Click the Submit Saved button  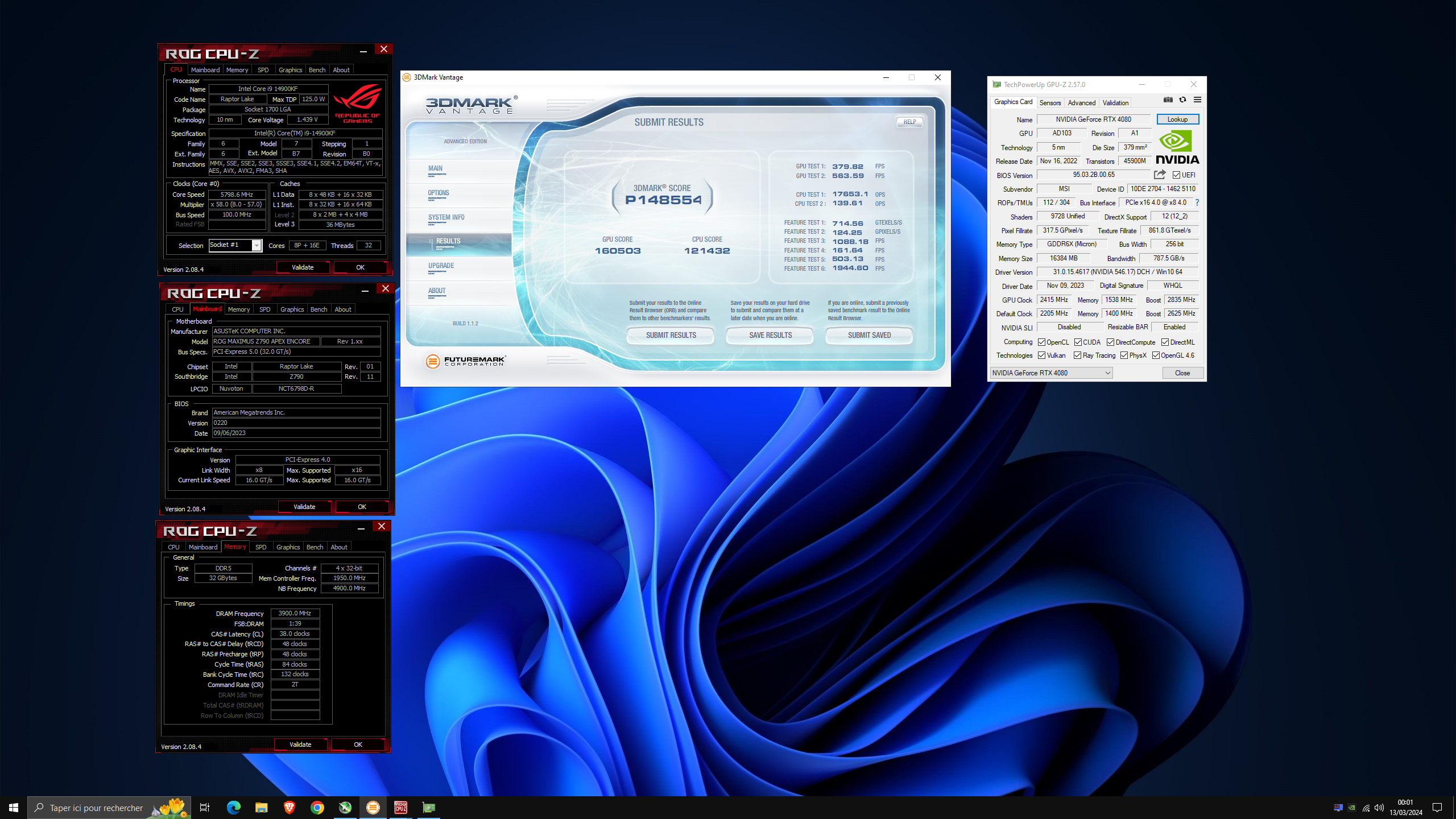point(869,335)
